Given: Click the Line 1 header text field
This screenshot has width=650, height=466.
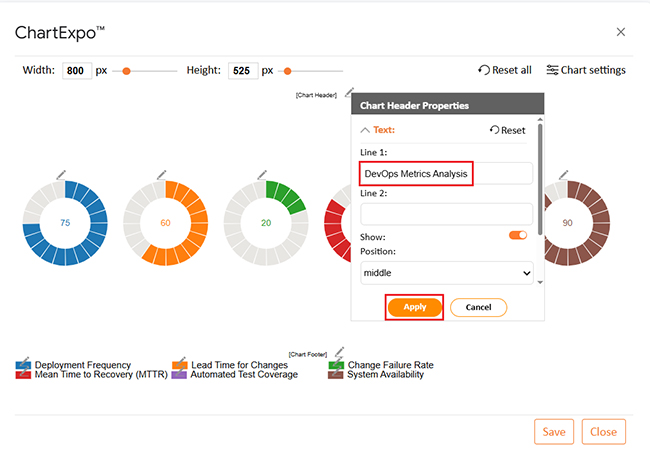Looking at the screenshot, I should (446, 173).
